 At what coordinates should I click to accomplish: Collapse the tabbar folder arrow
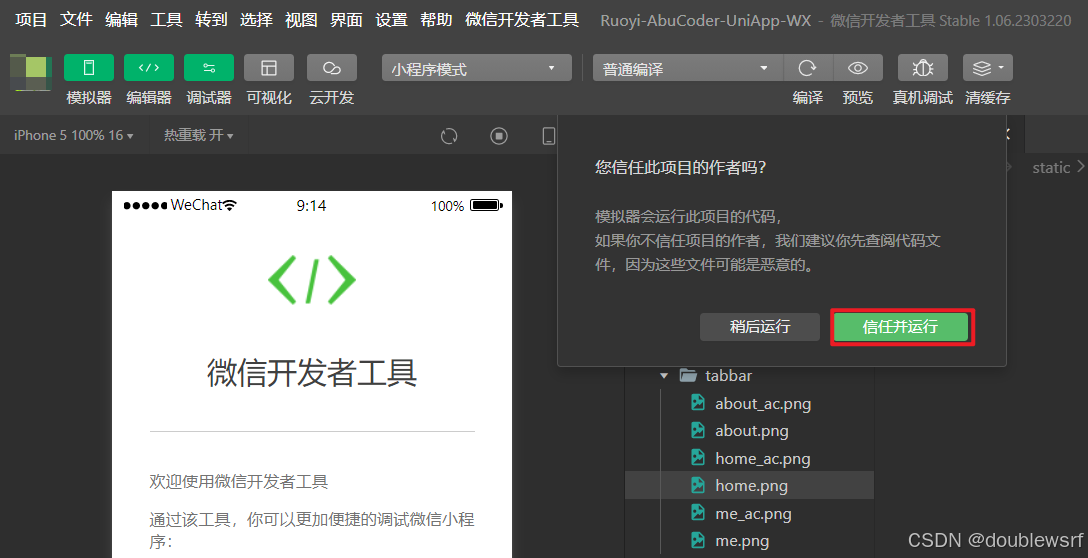coord(664,375)
